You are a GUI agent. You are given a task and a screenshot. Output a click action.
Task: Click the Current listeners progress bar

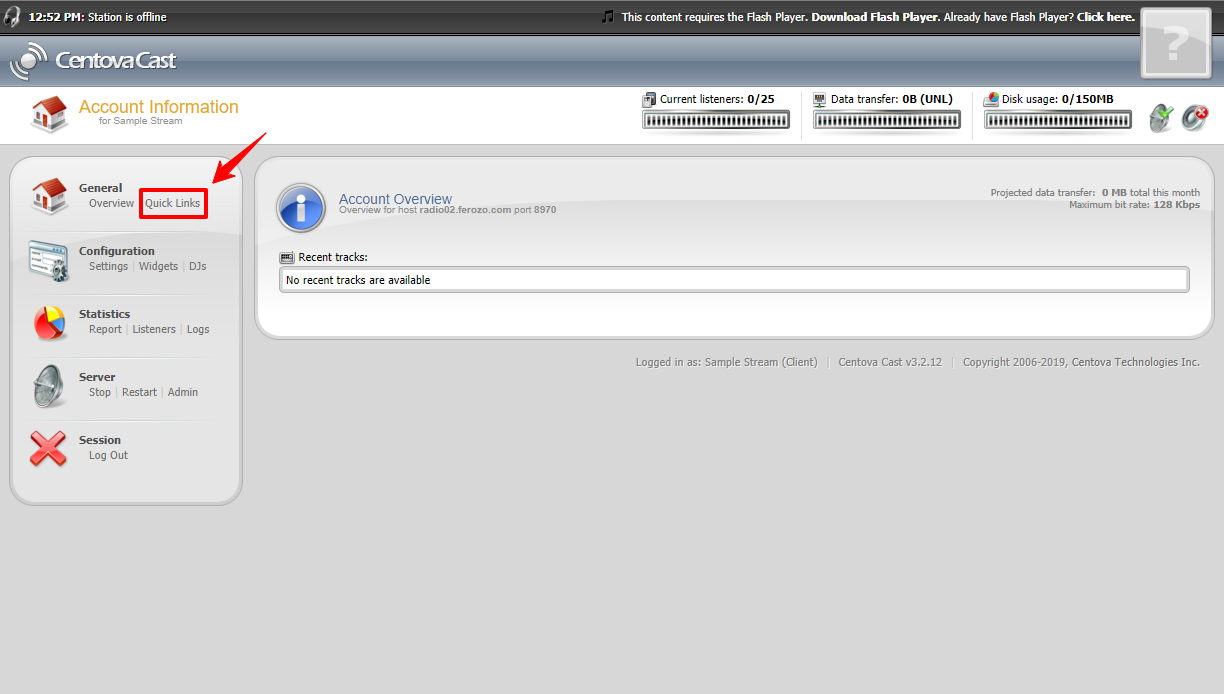coord(716,120)
